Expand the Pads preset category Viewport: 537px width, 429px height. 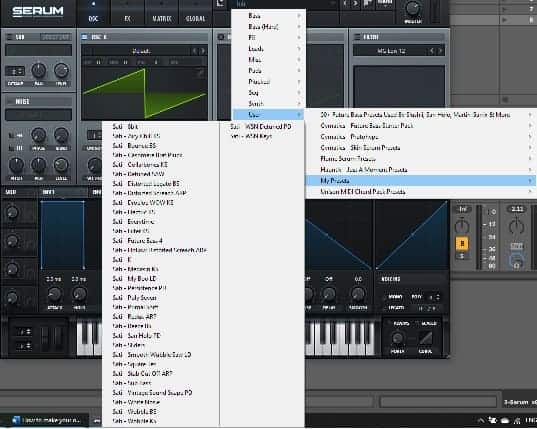pyautogui.click(x=268, y=71)
